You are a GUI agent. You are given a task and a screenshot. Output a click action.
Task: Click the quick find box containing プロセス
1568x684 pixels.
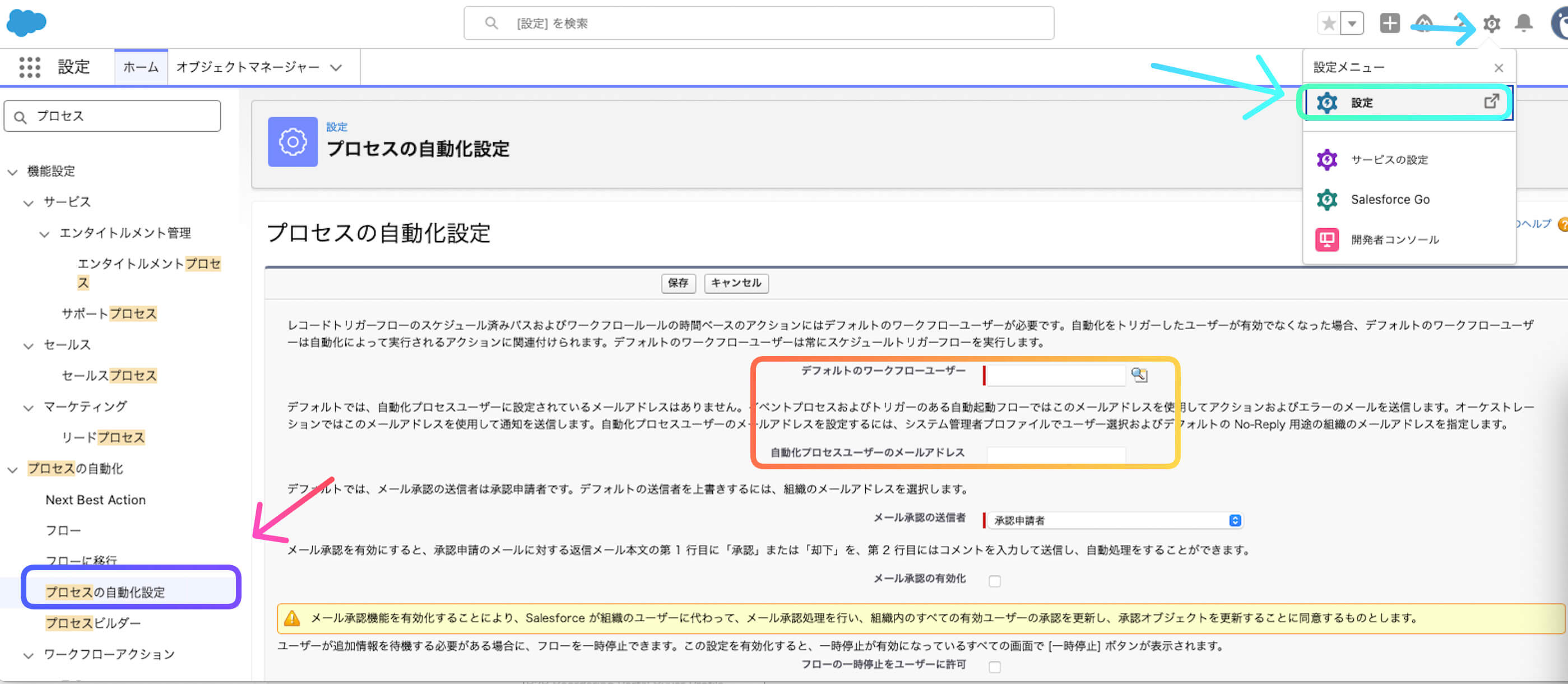coord(113,115)
